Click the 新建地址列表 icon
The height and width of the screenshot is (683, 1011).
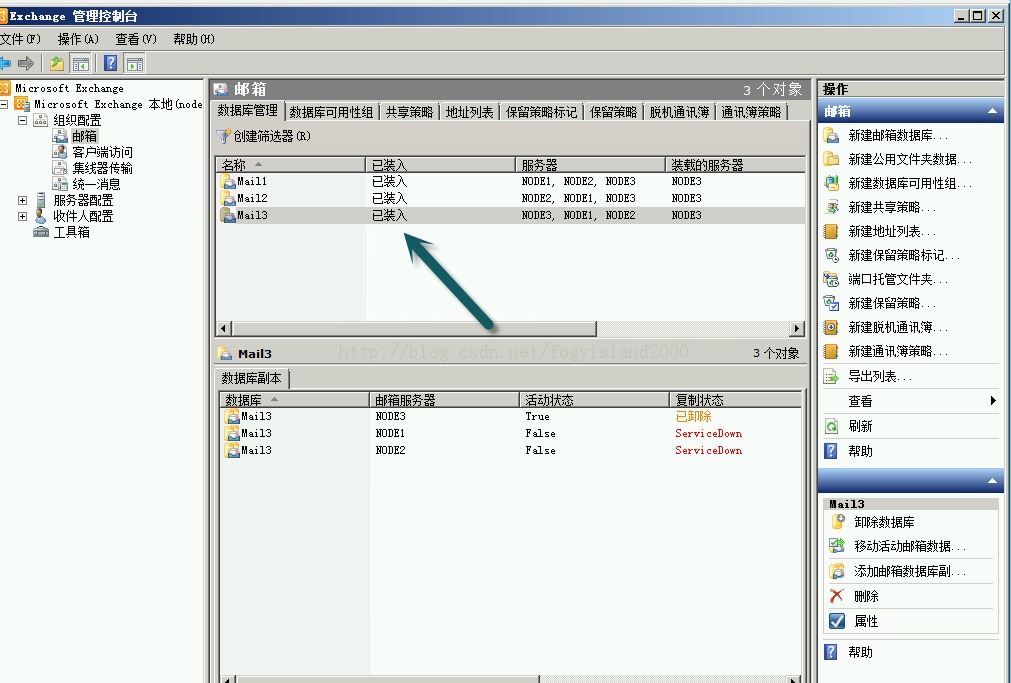click(x=832, y=231)
